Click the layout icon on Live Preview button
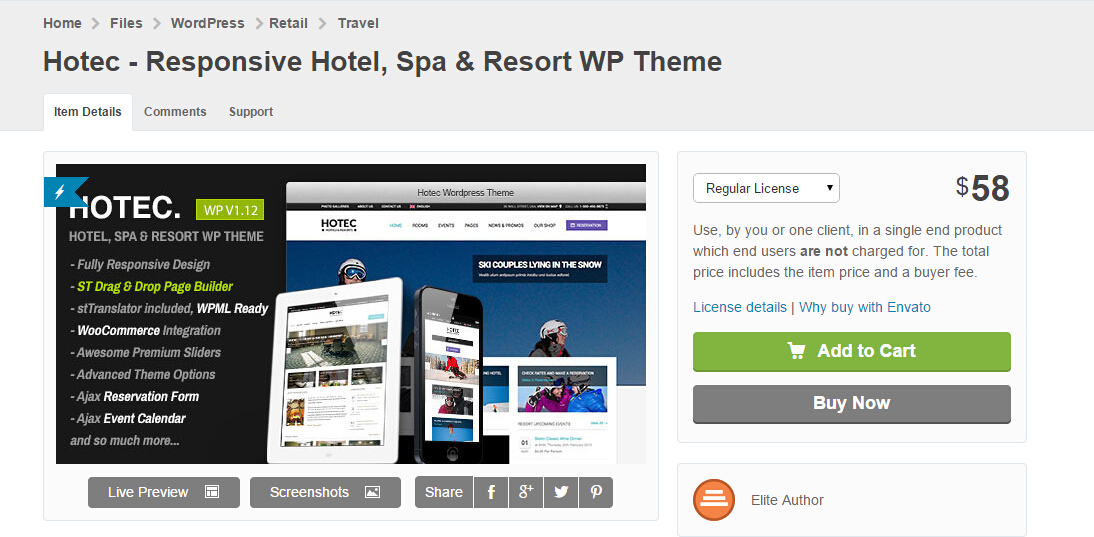This screenshot has width=1094, height=537. click(212, 492)
